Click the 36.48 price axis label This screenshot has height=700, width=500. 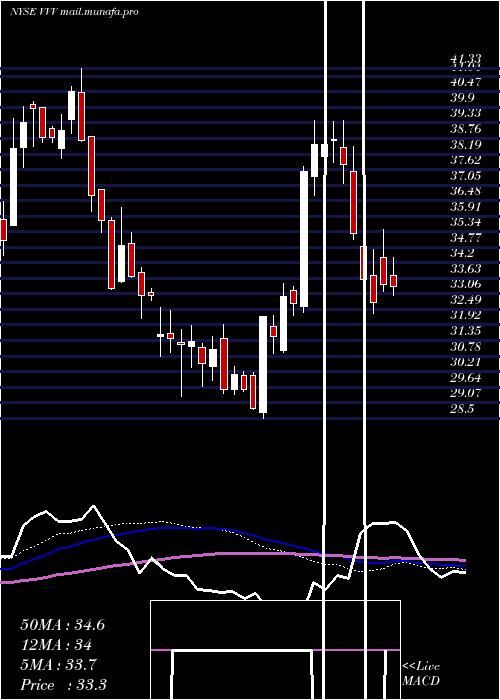click(465, 191)
